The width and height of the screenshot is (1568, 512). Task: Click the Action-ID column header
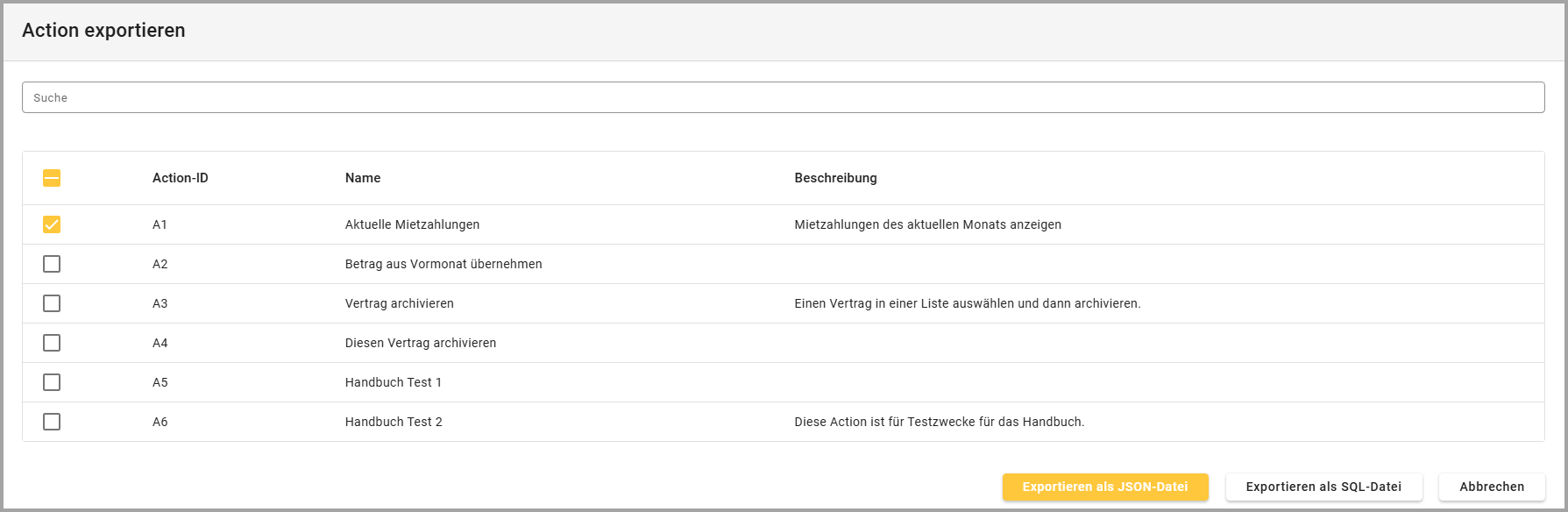coord(180,178)
